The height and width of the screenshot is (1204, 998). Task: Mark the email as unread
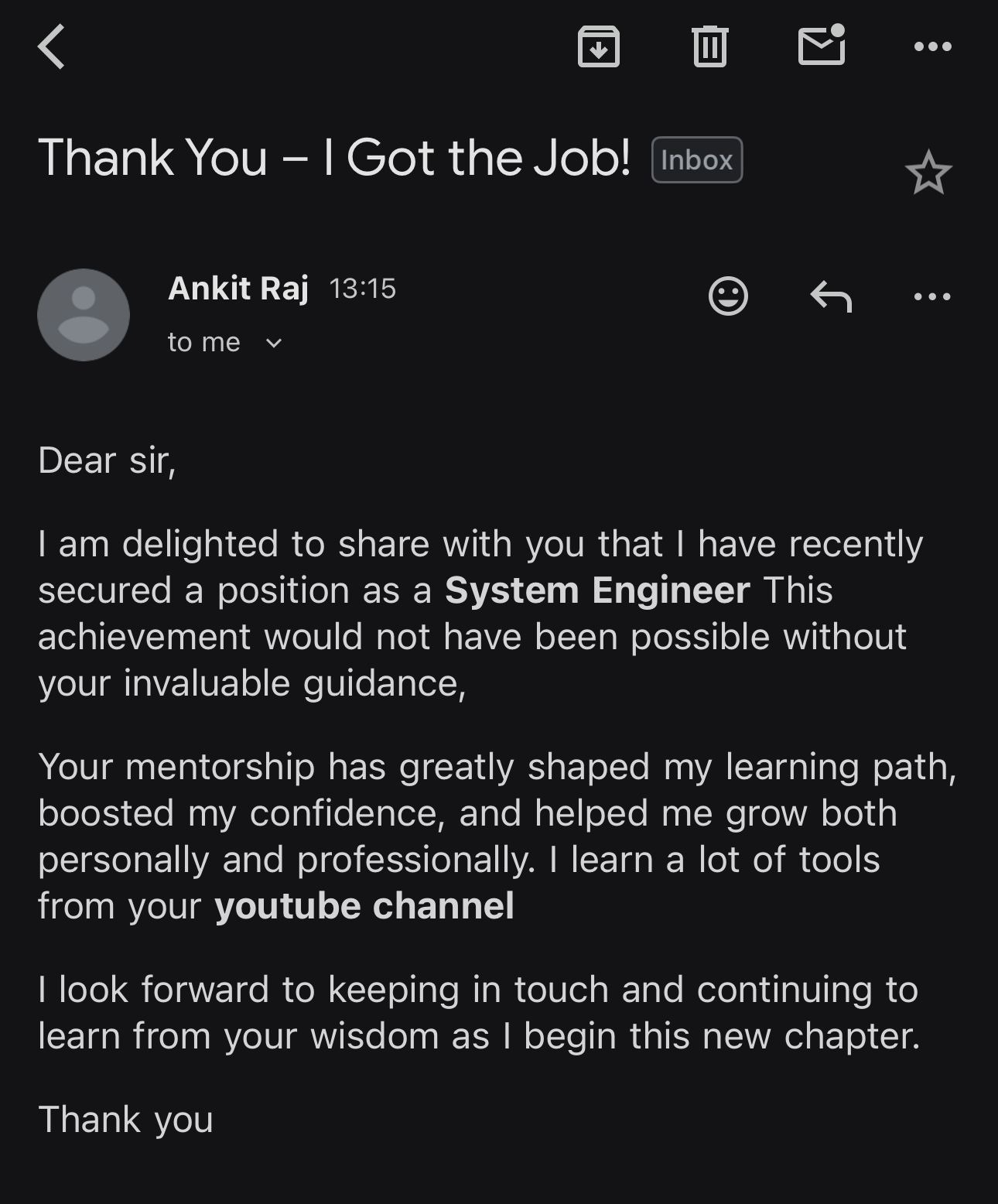pos(821,45)
